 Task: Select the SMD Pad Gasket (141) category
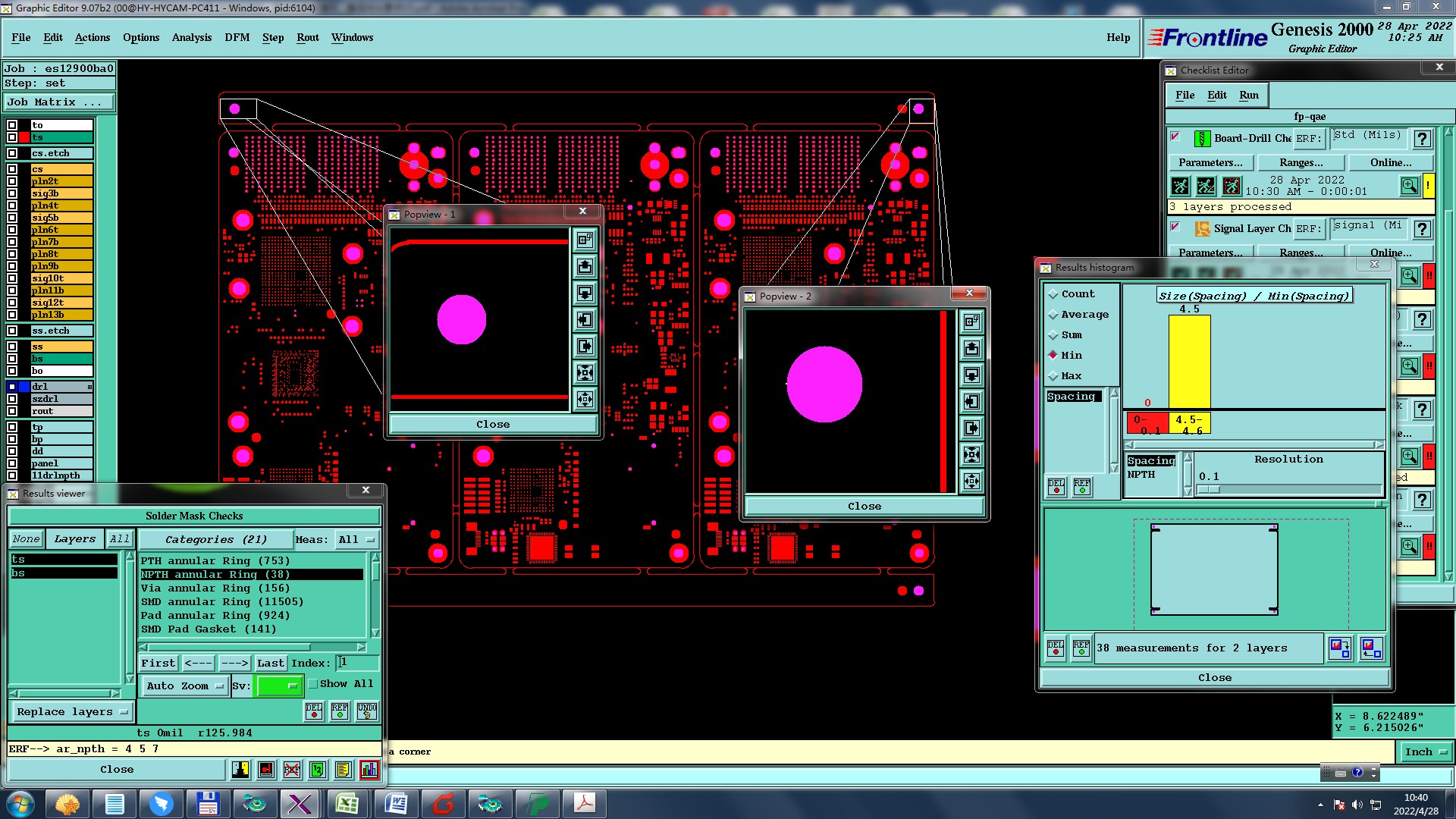(x=209, y=629)
